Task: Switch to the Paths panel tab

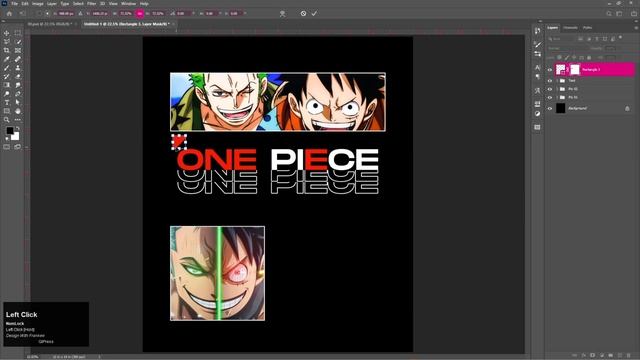Action: (587, 28)
